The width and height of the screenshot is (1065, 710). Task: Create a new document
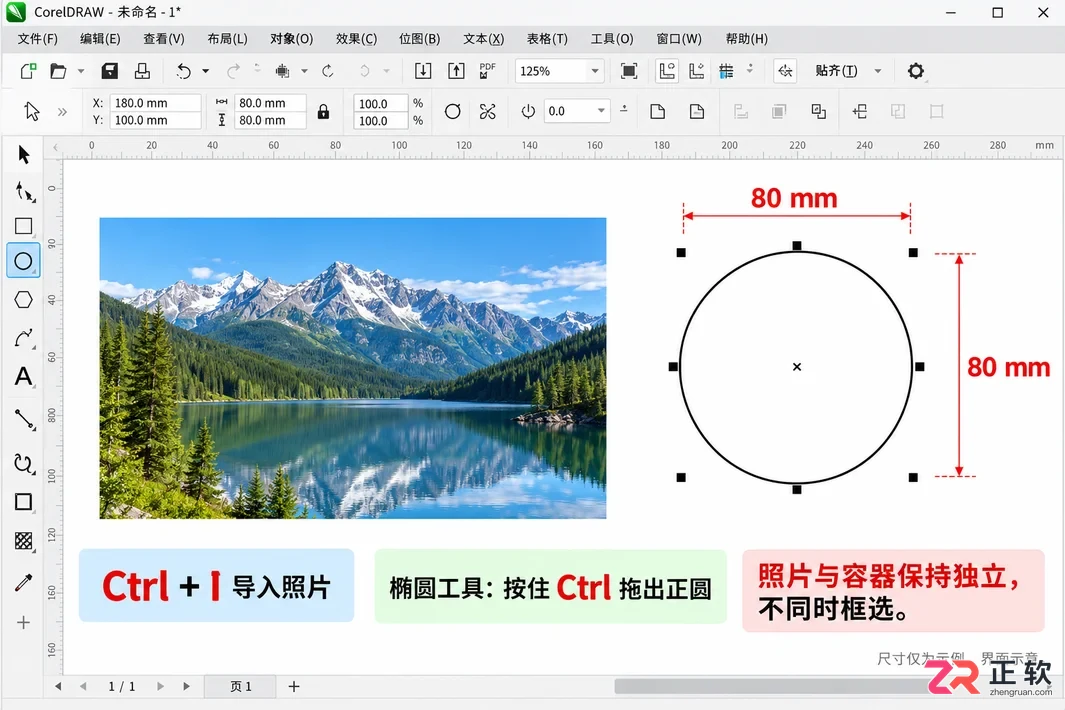[x=28, y=71]
